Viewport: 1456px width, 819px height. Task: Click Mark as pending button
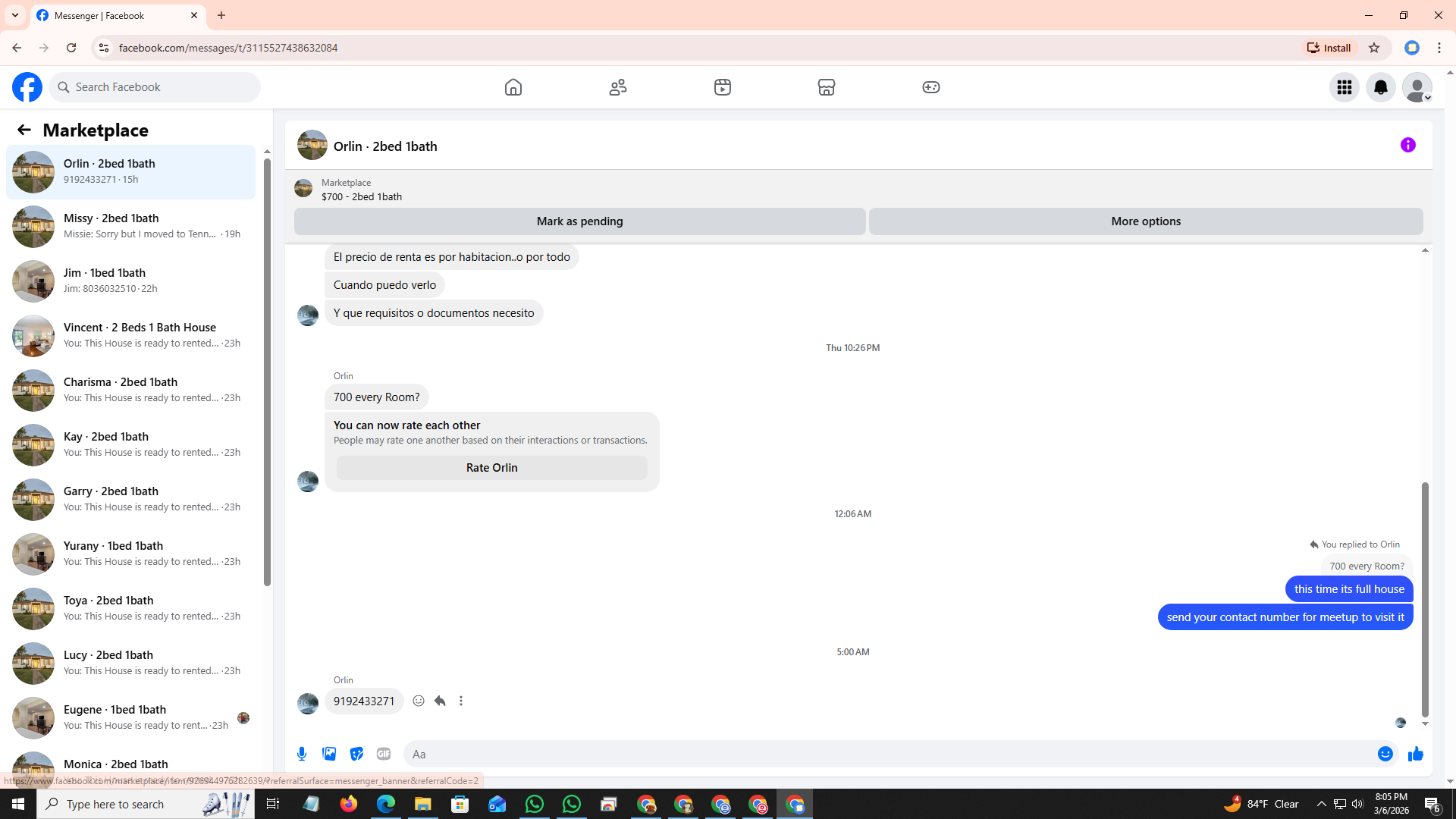tap(579, 221)
